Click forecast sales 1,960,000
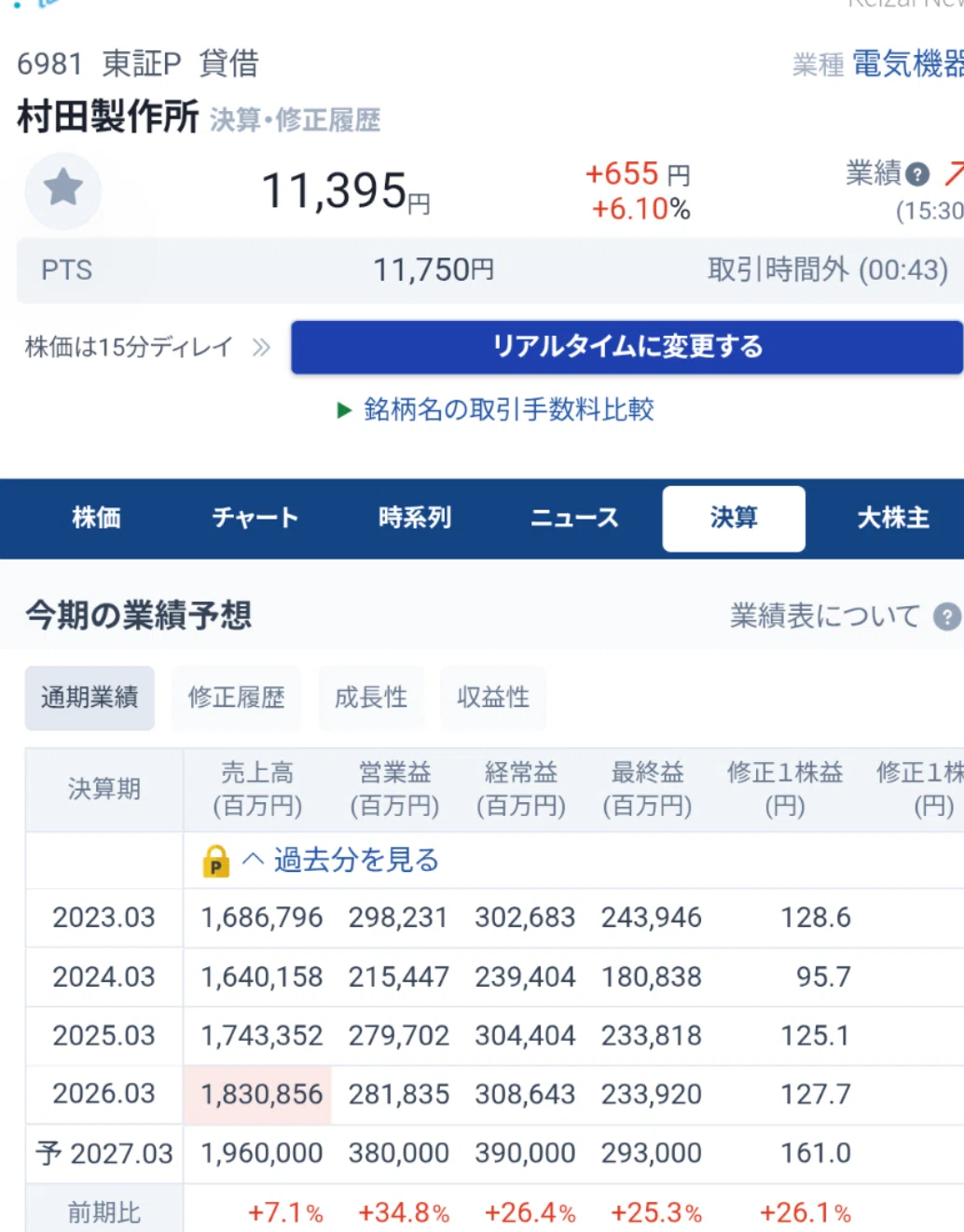 pos(262,1154)
